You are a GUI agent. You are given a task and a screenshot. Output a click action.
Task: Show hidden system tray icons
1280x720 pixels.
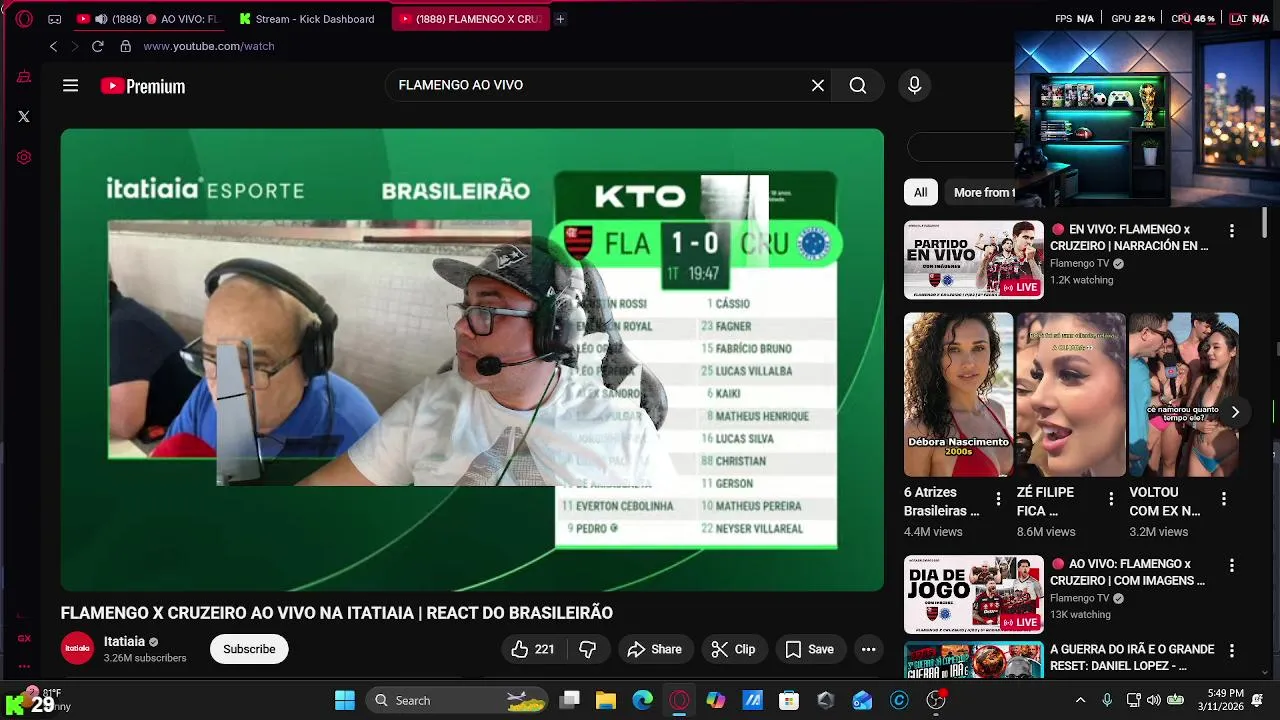click(1080, 700)
